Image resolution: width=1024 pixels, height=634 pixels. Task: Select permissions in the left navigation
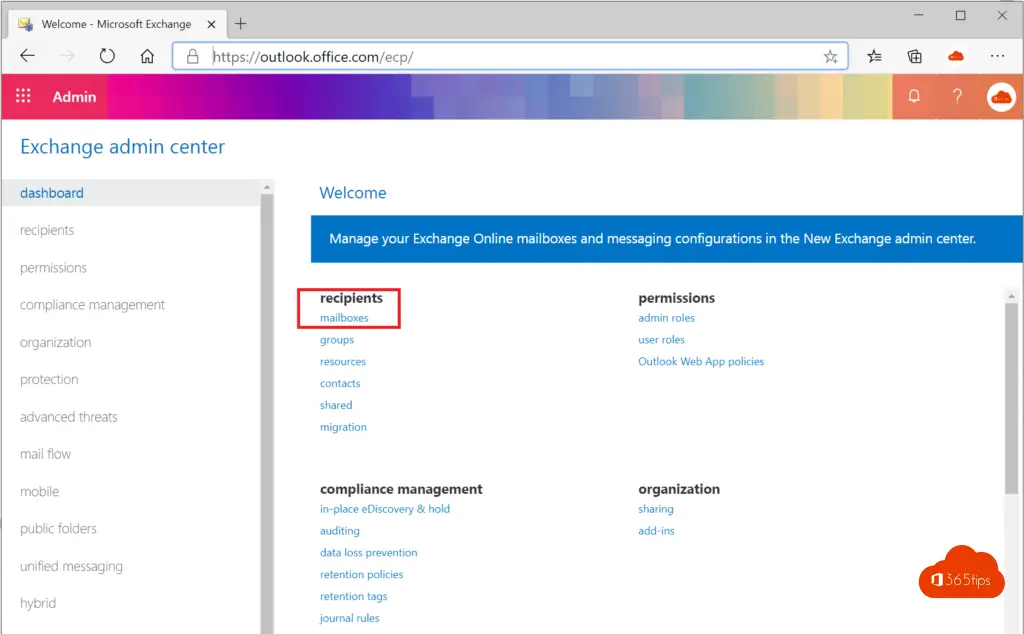(53, 268)
